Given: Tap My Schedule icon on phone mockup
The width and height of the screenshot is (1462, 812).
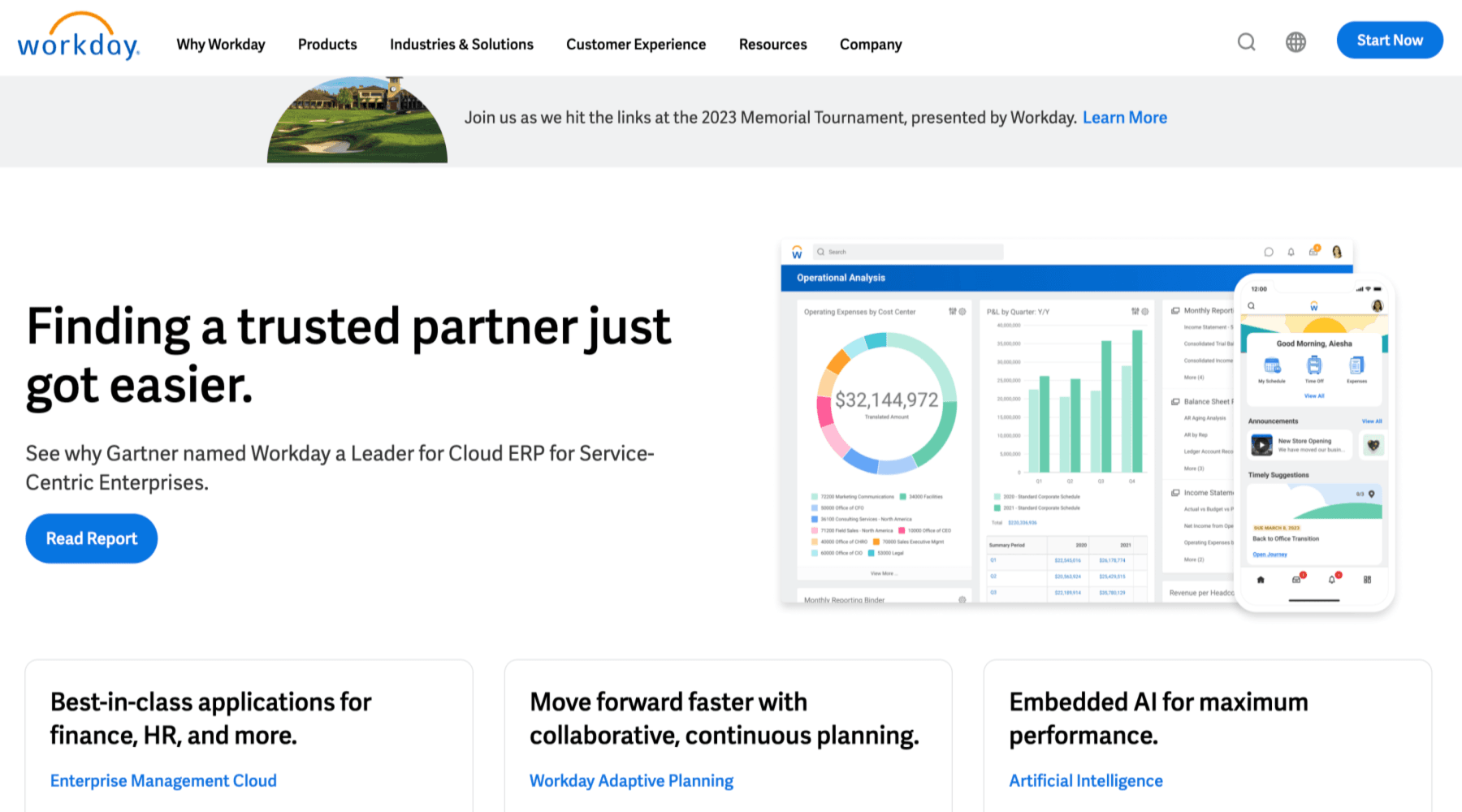Looking at the screenshot, I should point(1272,367).
